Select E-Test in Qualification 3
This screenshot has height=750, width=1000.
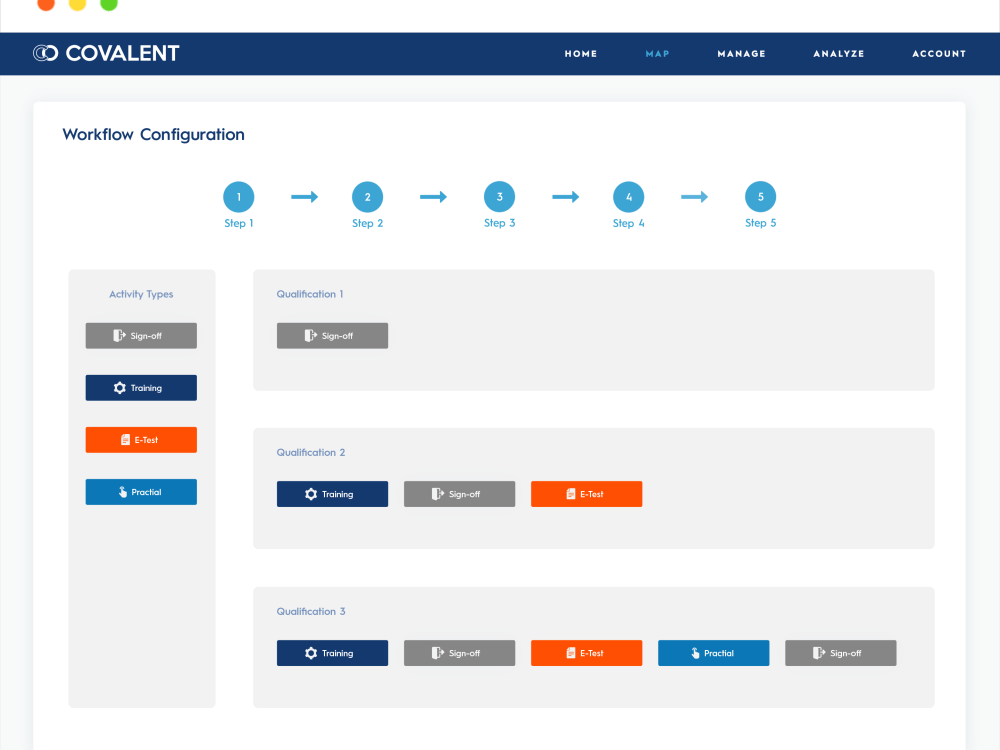click(587, 653)
